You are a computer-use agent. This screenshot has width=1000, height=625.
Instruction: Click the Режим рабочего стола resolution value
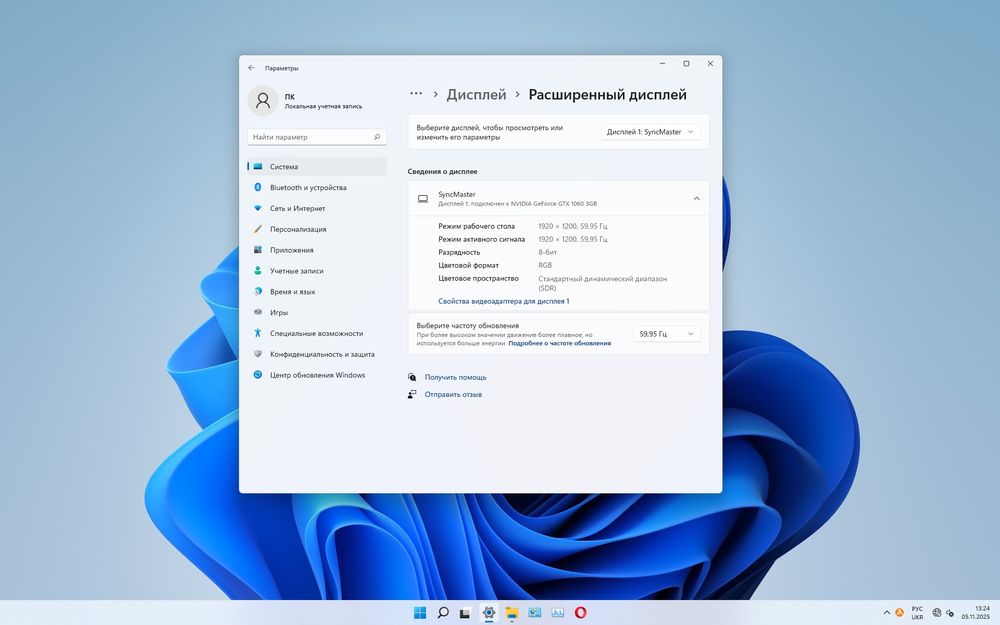573,226
